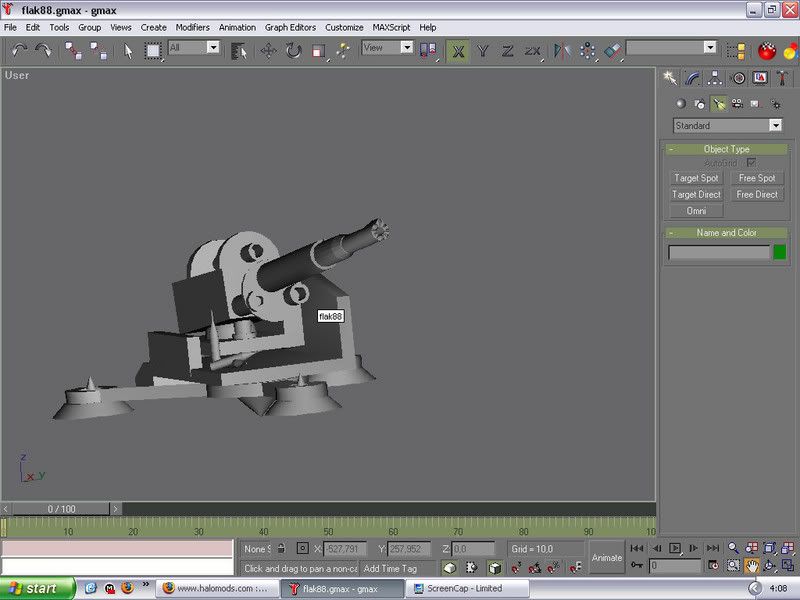Open the Animation menu
Screen dimensions: 800x600
[237, 28]
